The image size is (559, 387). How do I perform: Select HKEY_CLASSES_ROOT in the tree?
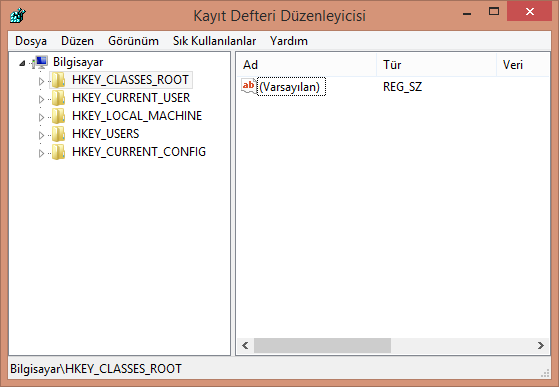coord(130,80)
